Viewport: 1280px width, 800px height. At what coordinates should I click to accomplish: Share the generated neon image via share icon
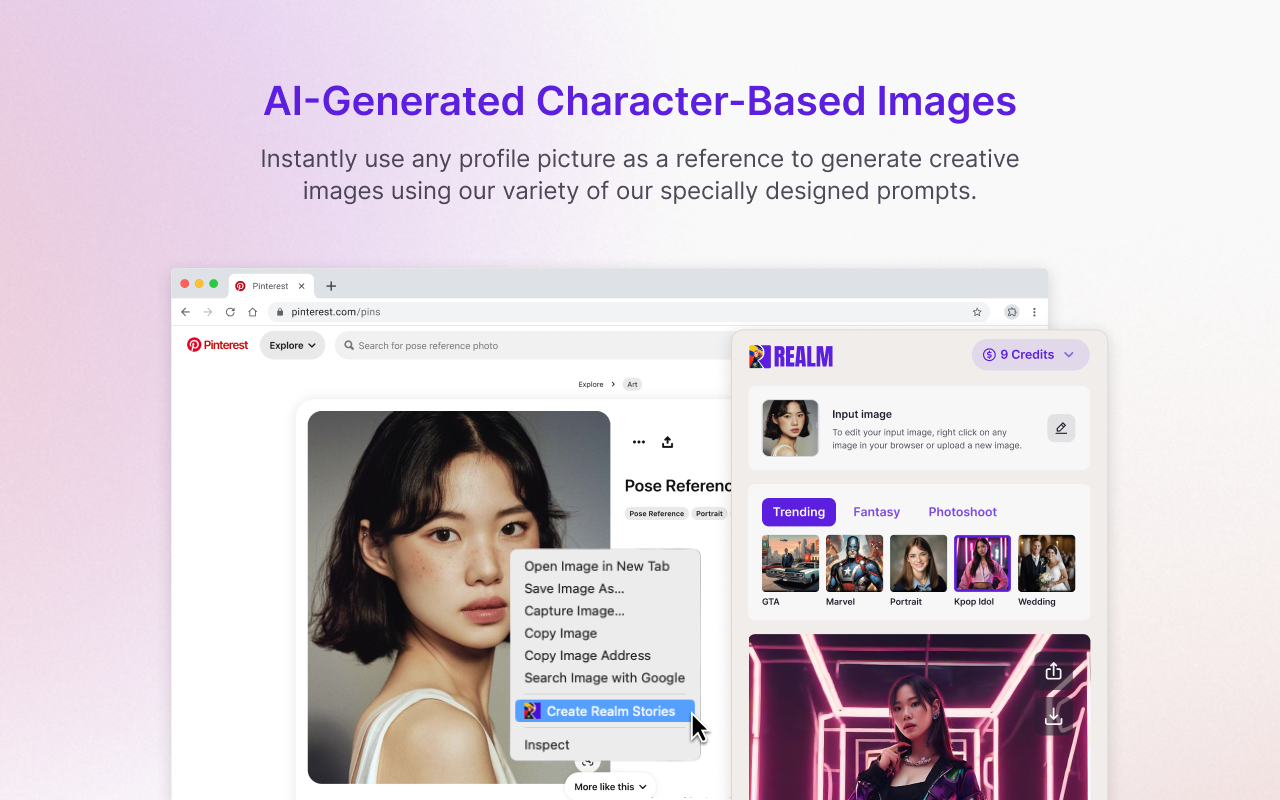1053,671
